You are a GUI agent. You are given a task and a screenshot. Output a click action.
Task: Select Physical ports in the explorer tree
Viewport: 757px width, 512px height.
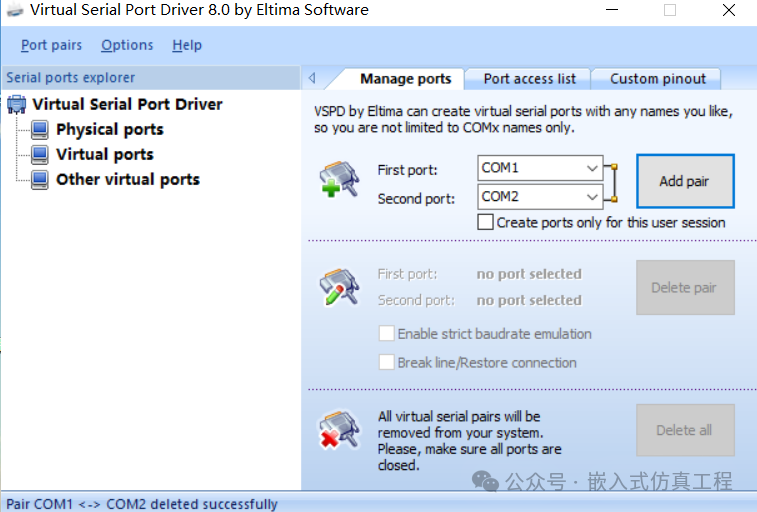[x=110, y=129]
